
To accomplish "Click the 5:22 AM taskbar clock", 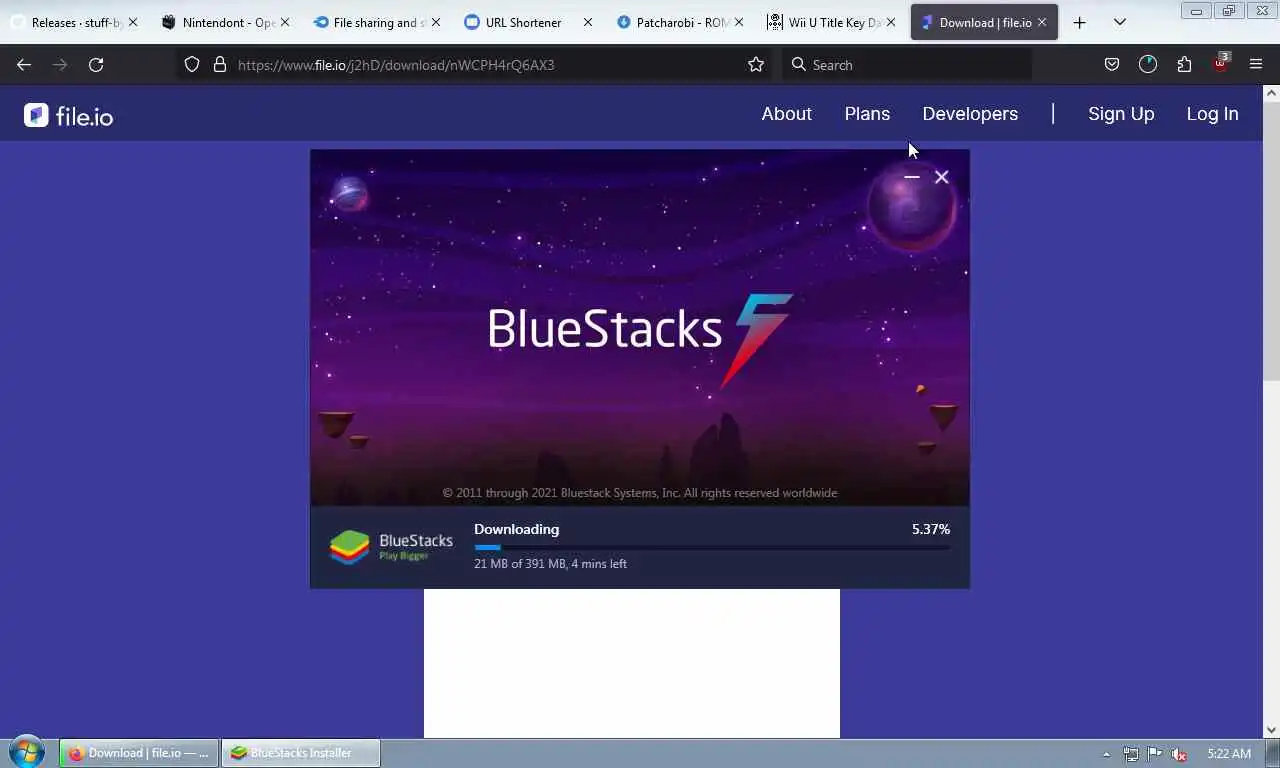I will [1229, 754].
